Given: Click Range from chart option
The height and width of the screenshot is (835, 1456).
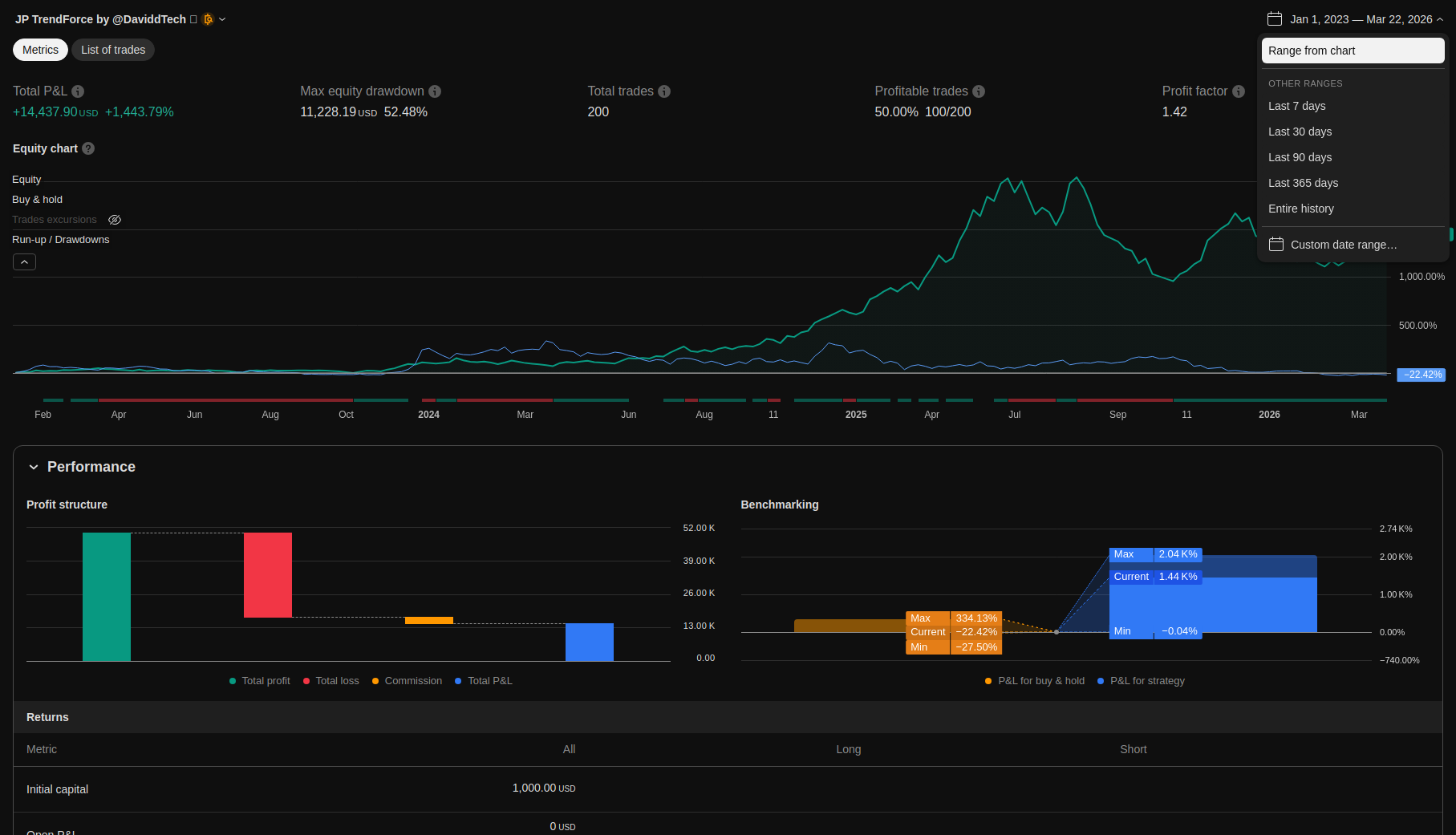Looking at the screenshot, I should 1352,51.
